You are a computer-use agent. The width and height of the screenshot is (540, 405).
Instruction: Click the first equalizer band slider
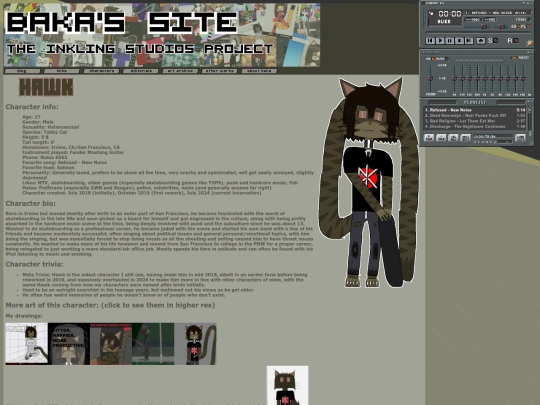pos(455,79)
